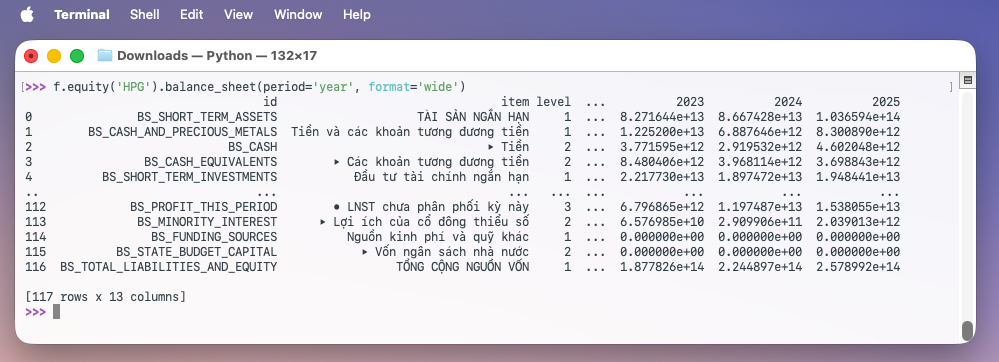Image resolution: width=999 pixels, height=362 pixels.
Task: Click 2024 value 1.897472e+13
Action: pos(760,177)
